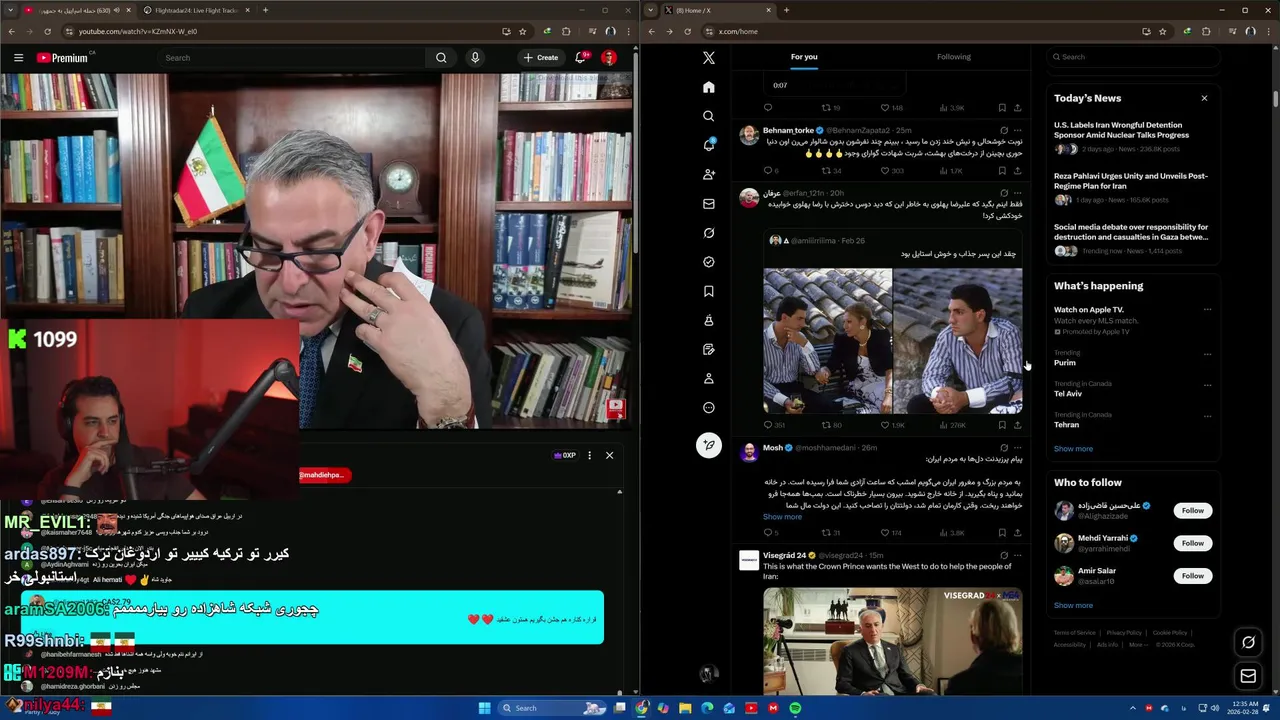Screen dimensions: 1280x720
Task: Open Windows Start menu
Action: [484, 708]
